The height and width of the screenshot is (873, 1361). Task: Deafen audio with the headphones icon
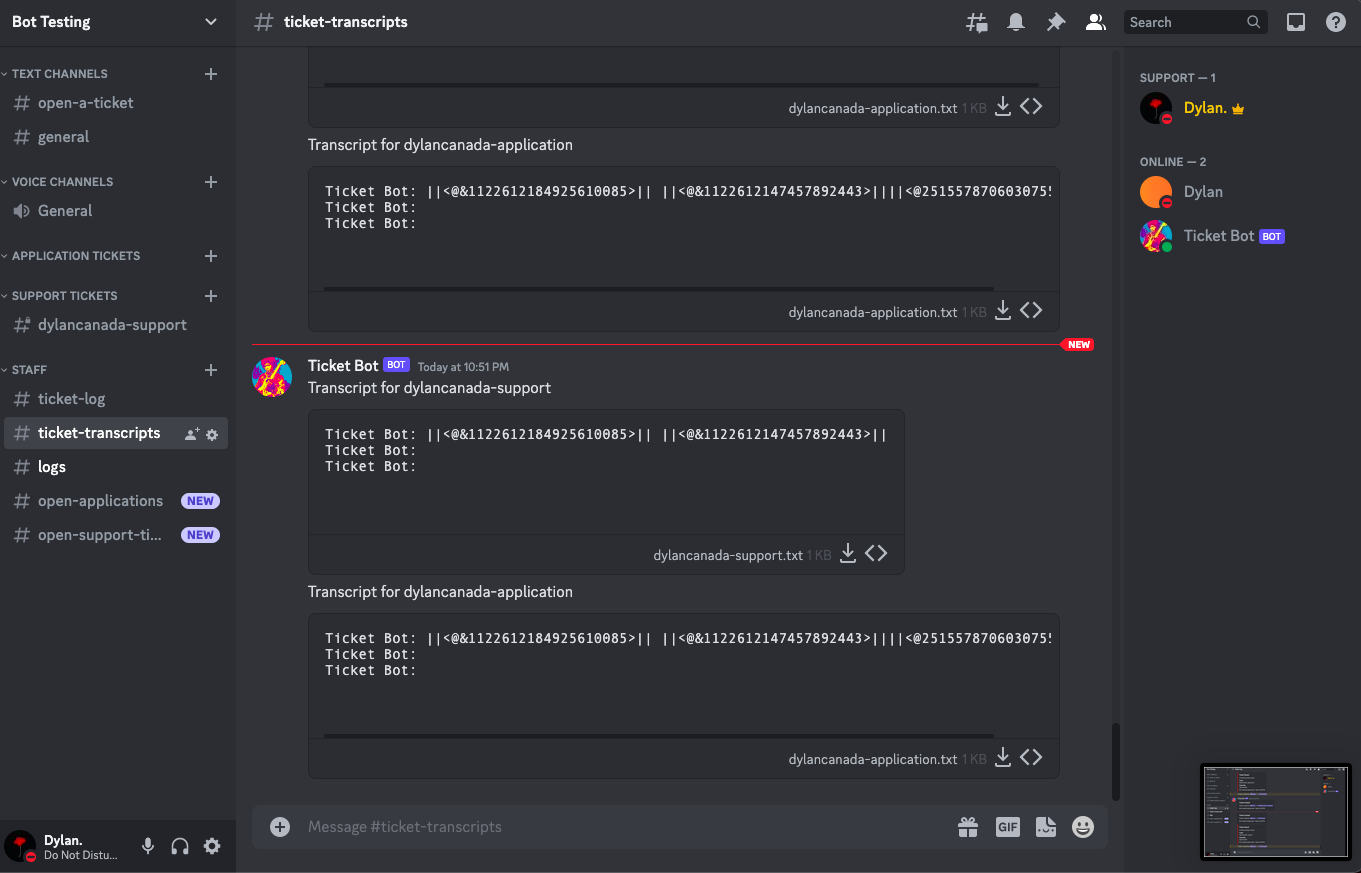[180, 846]
